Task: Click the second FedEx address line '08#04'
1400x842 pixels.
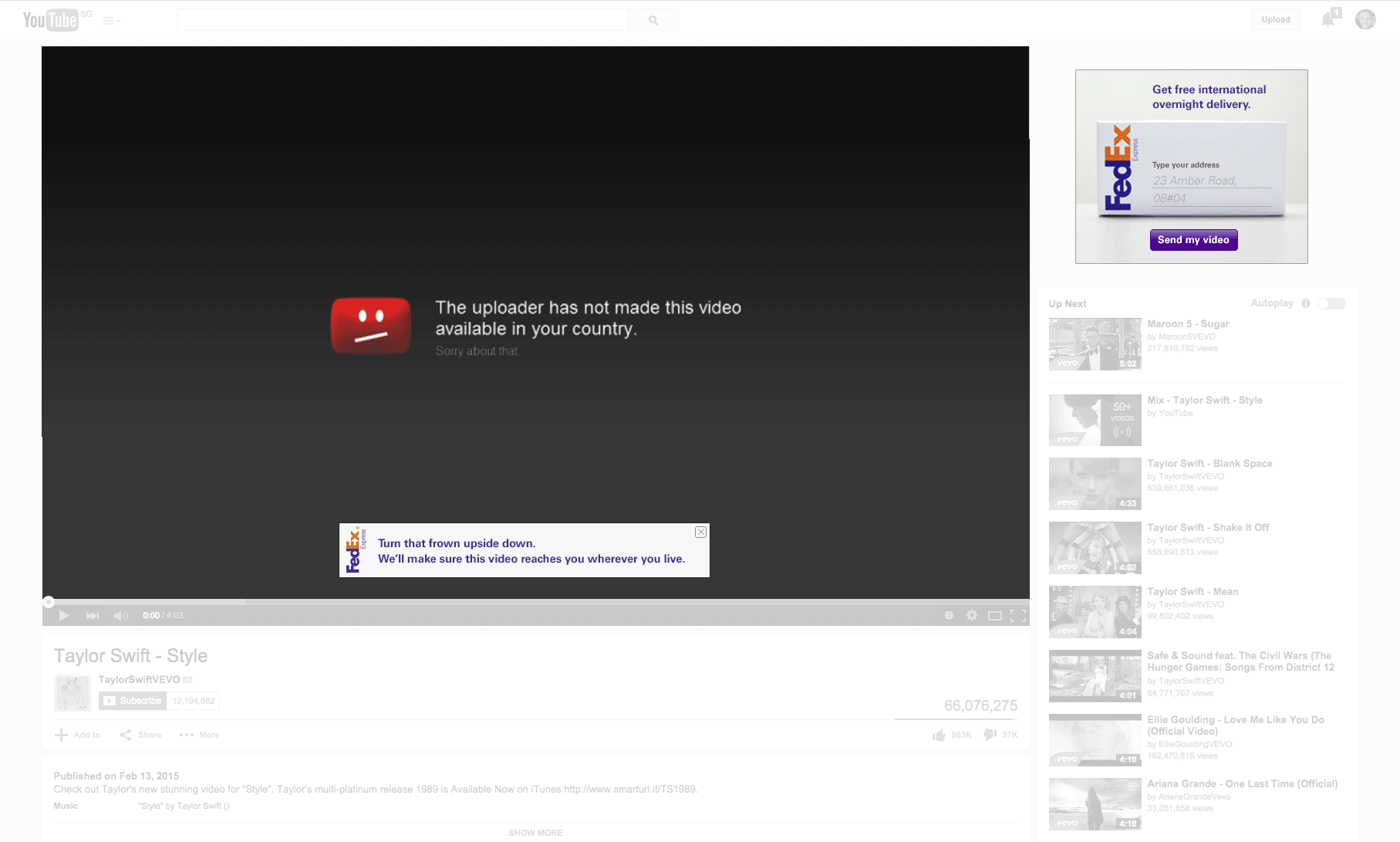Action: [x=1212, y=198]
